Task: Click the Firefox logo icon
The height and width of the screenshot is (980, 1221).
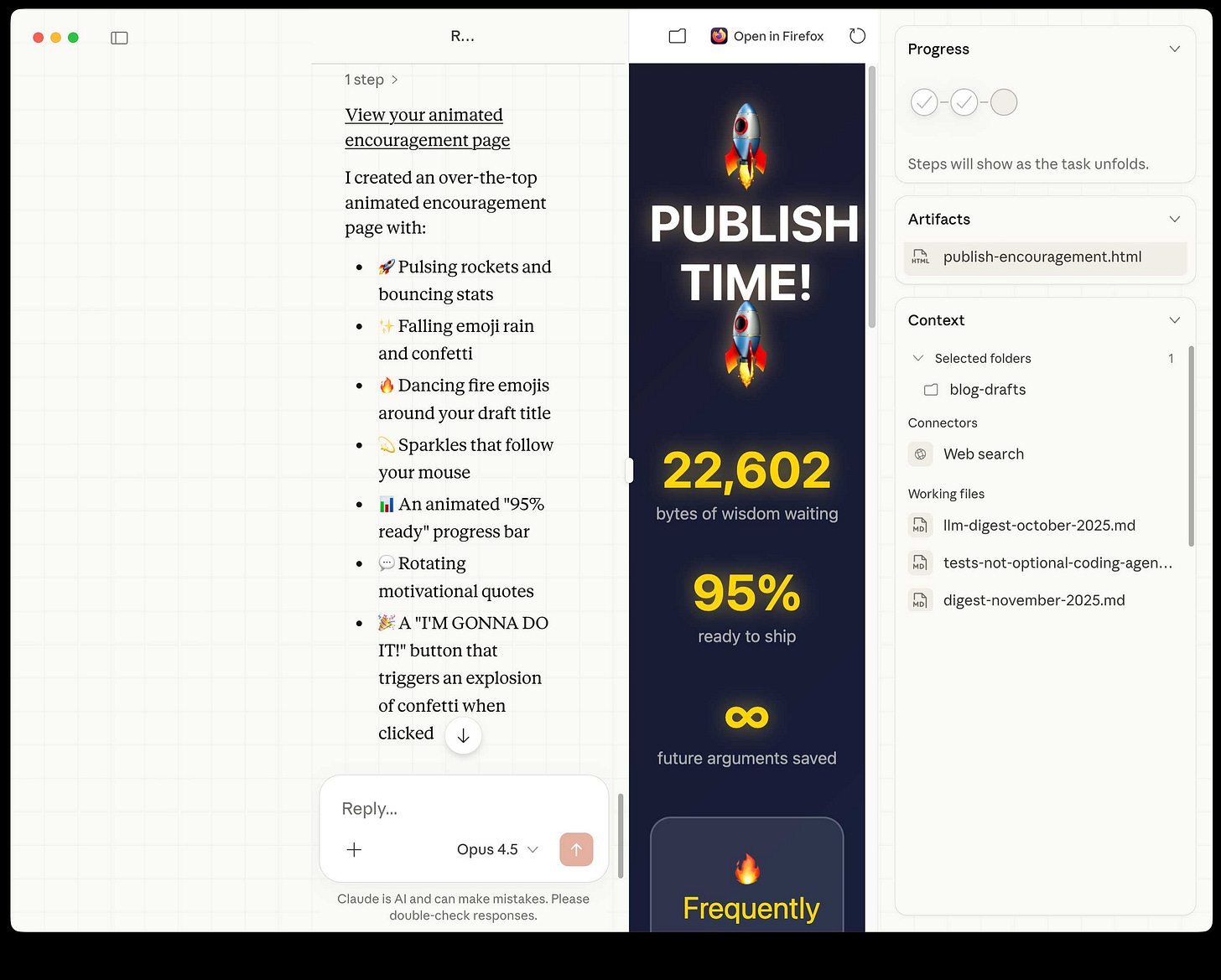Action: (x=719, y=36)
